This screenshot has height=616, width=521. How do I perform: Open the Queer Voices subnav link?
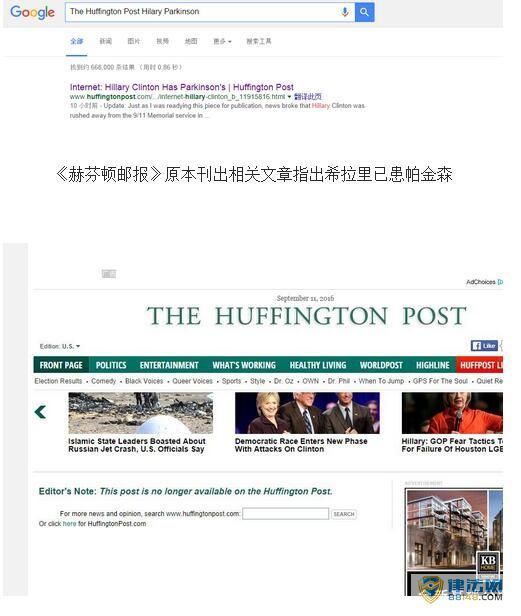pos(192,381)
